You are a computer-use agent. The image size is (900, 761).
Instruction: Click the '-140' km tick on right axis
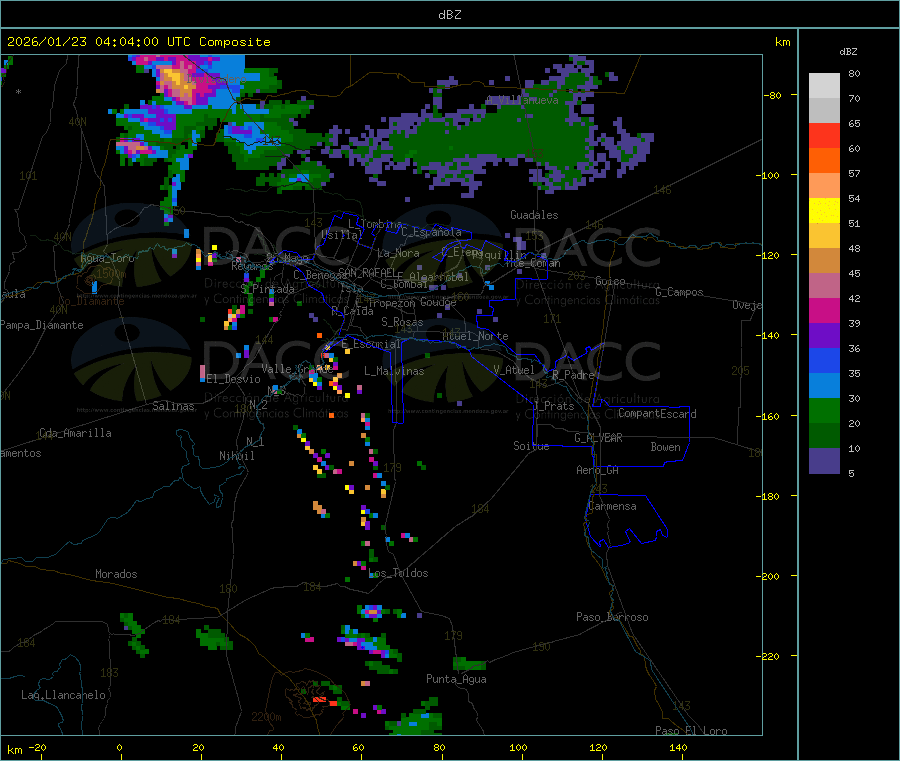(x=770, y=335)
